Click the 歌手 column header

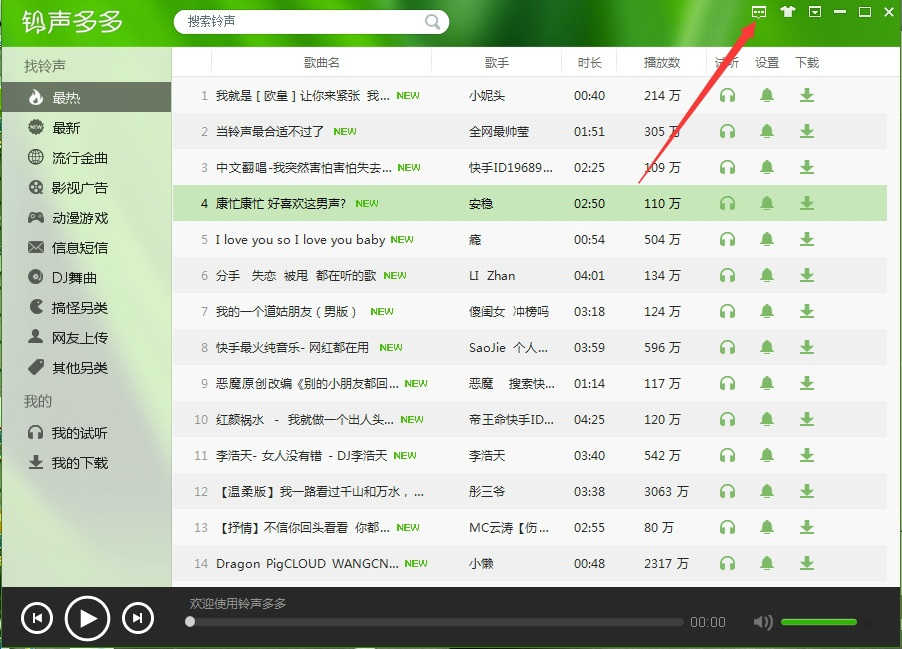(496, 62)
